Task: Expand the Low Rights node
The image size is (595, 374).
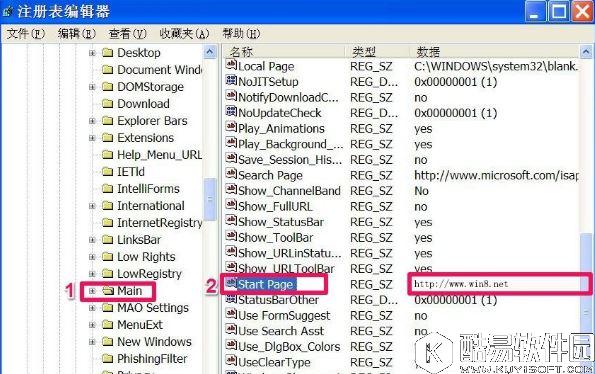Action: pos(92,257)
